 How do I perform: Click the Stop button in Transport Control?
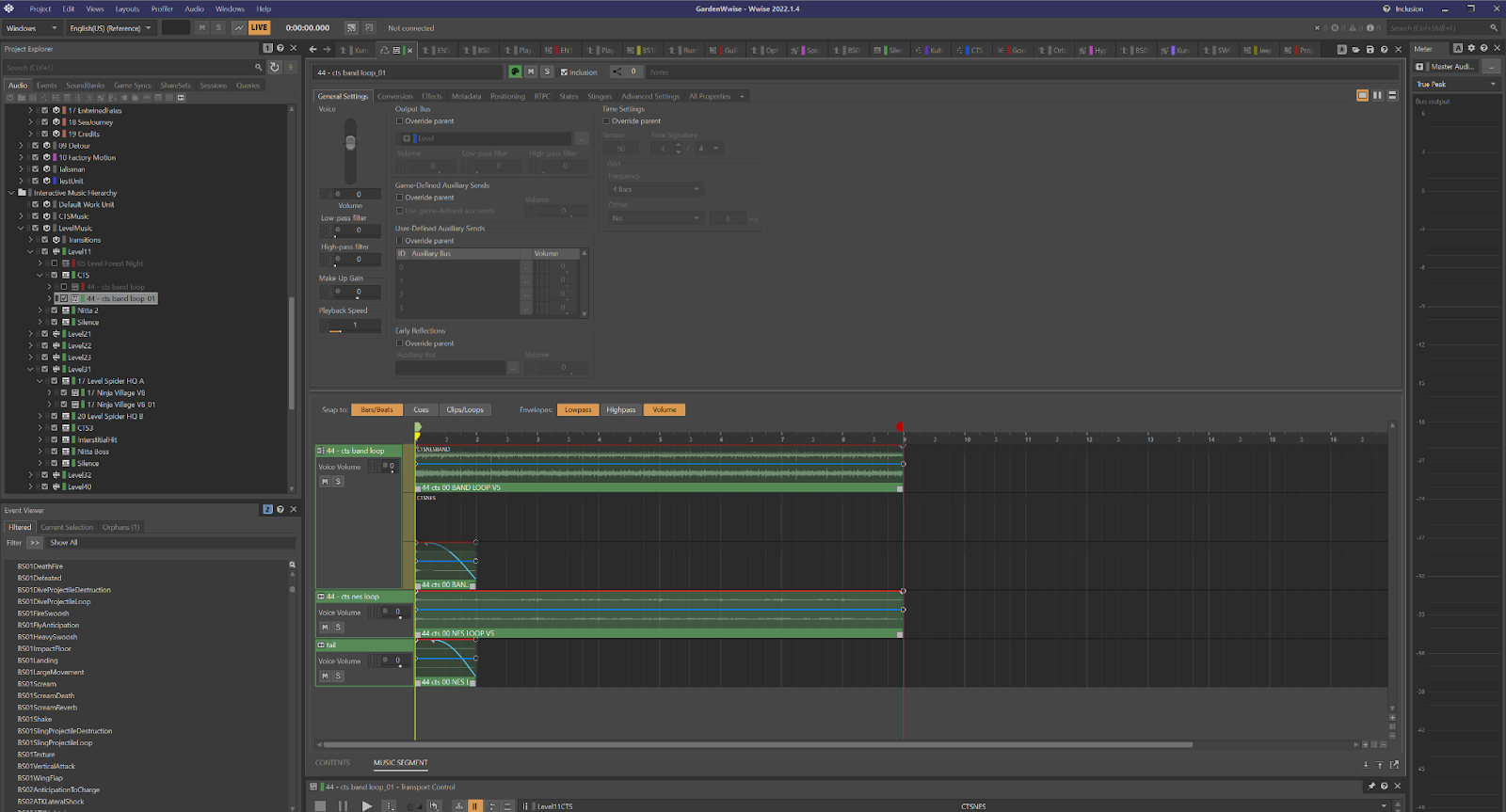[x=320, y=806]
